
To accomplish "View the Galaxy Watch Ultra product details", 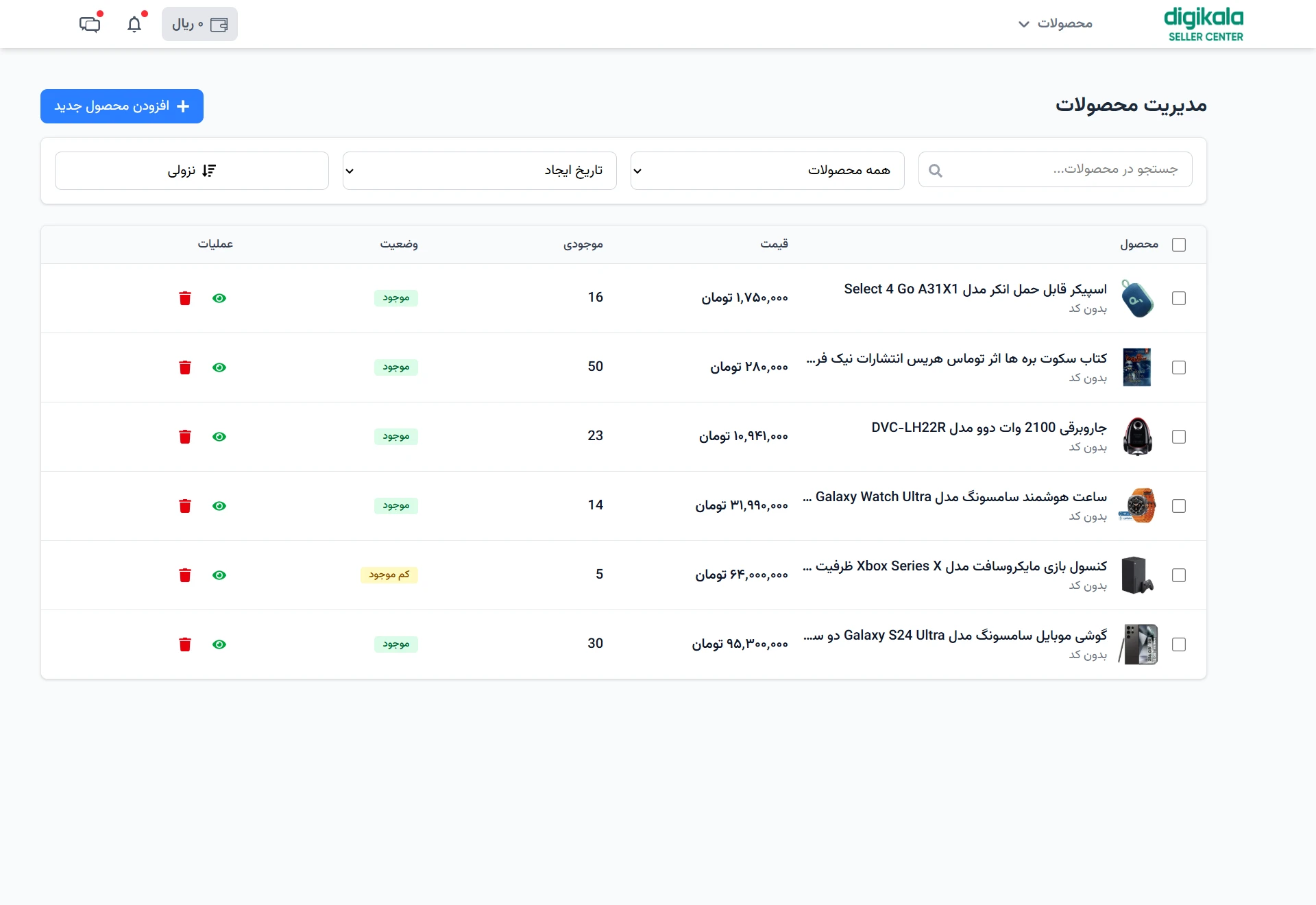I will pos(219,506).
